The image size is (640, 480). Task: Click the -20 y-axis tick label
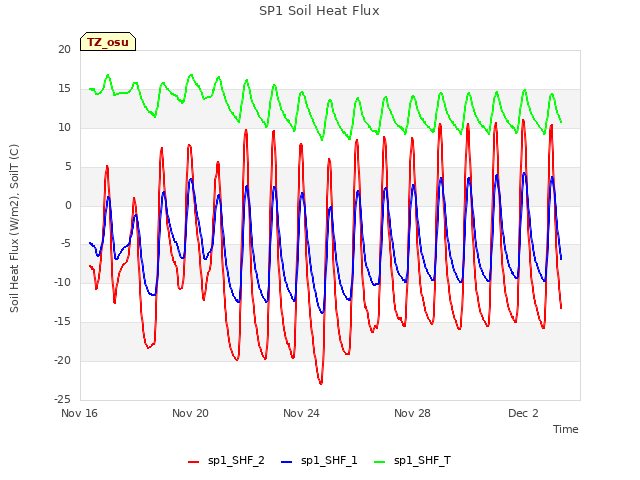(x=63, y=360)
